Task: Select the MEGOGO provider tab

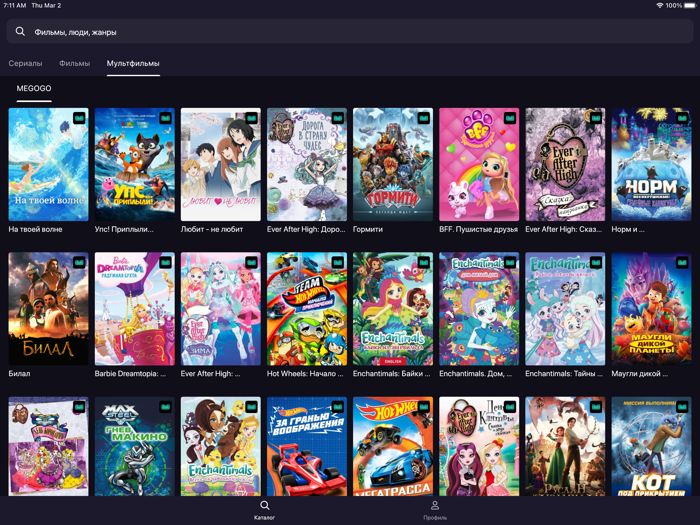Action: point(34,88)
